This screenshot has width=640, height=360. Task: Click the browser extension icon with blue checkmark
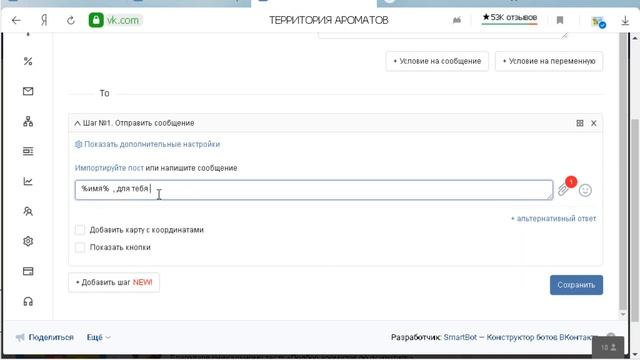(x=598, y=22)
